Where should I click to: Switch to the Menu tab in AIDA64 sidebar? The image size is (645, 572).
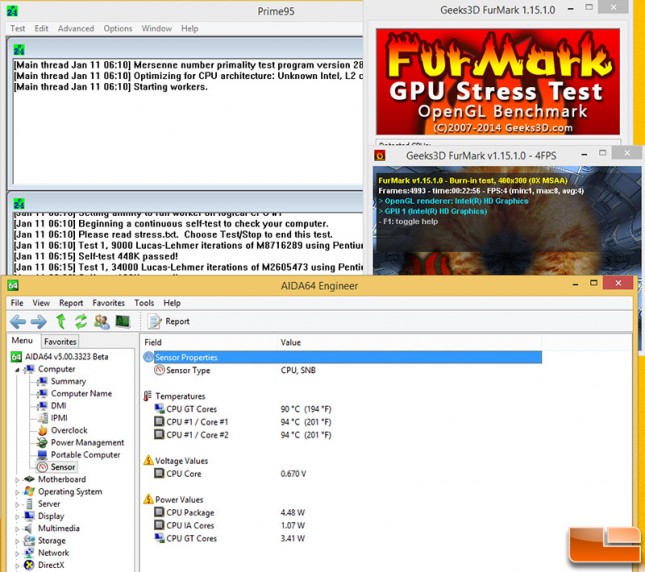coord(22,340)
